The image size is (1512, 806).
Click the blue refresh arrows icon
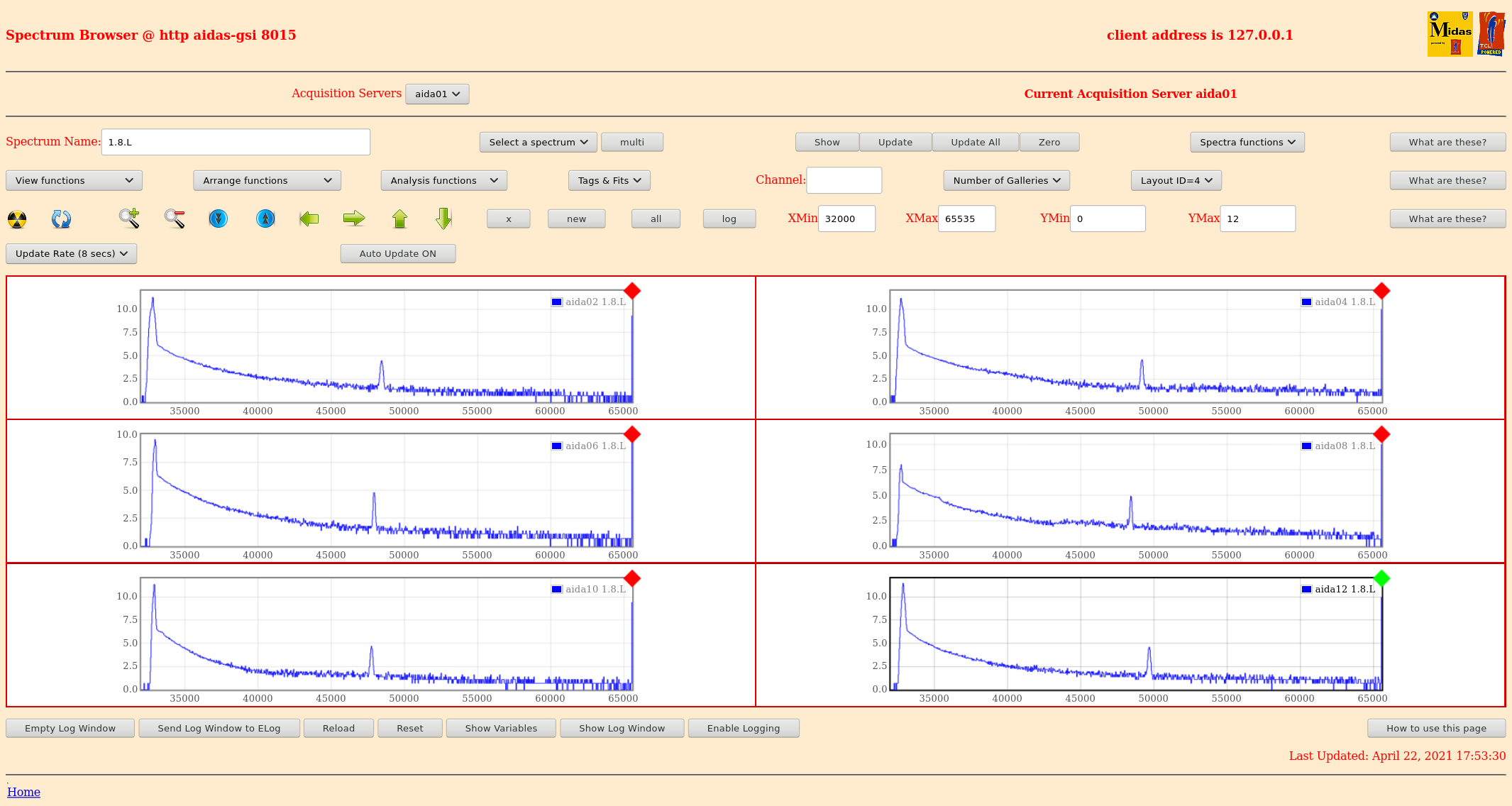coord(61,219)
